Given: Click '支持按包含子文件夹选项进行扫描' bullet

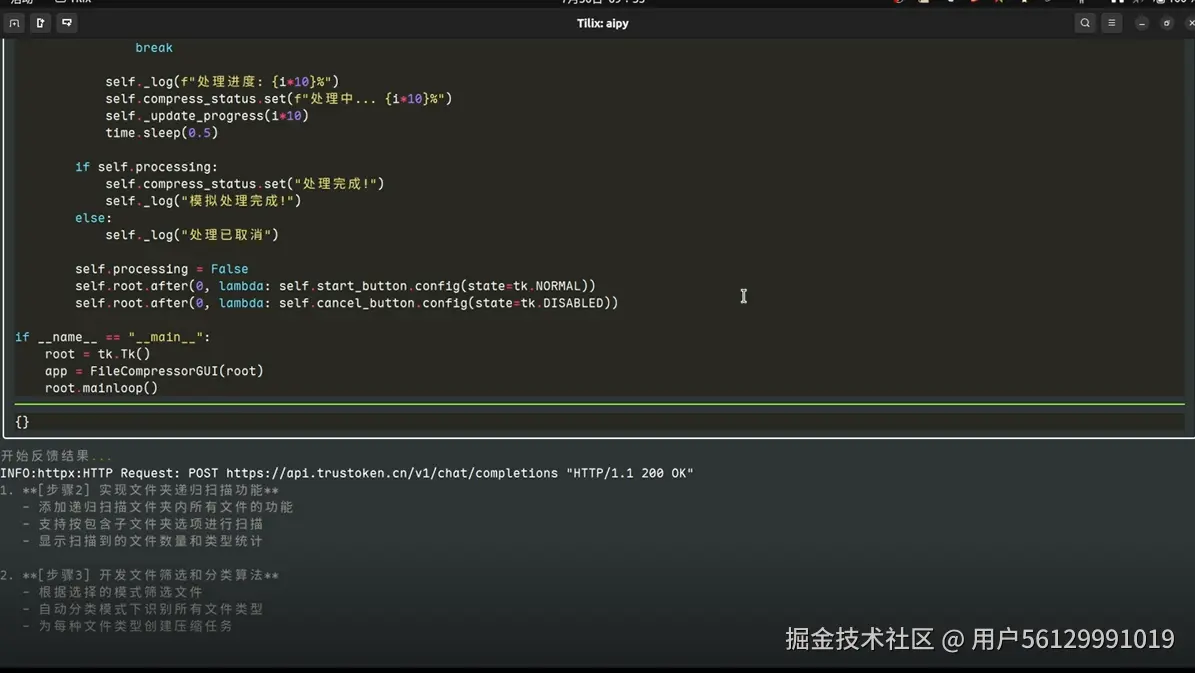Looking at the screenshot, I should 150,524.
